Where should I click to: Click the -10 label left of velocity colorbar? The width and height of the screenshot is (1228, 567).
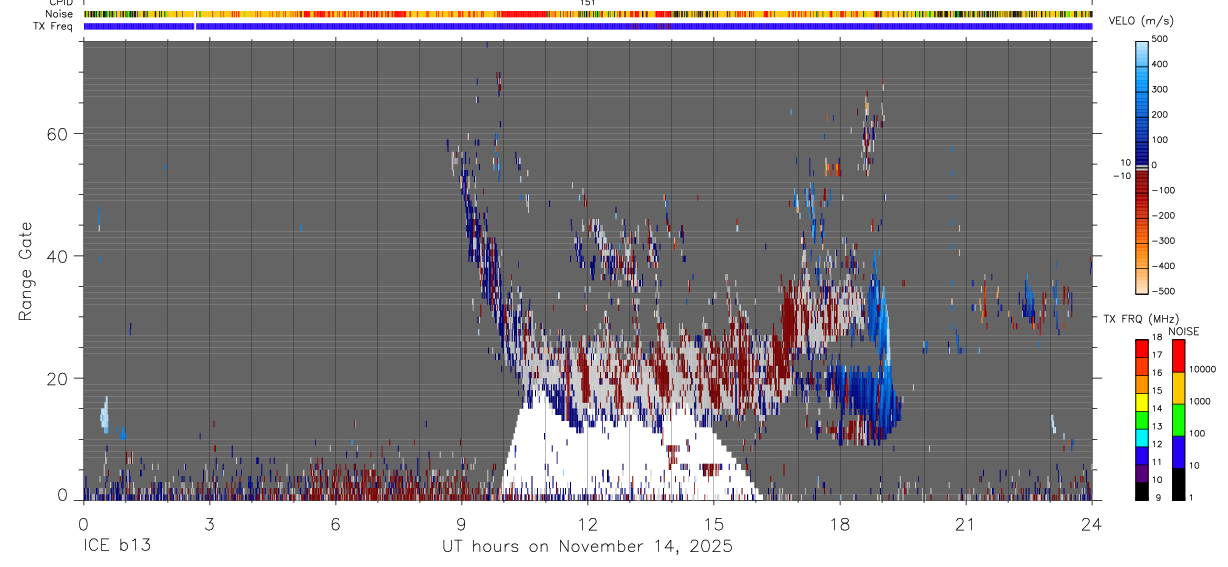(x=1120, y=175)
